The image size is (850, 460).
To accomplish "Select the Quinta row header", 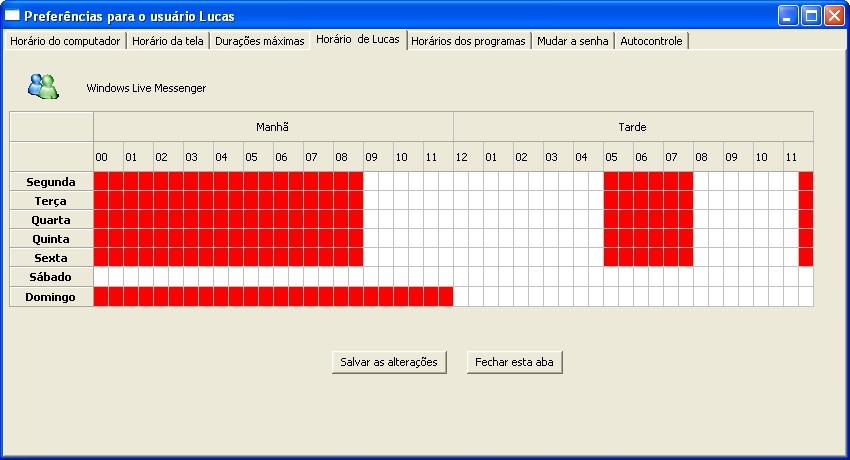I will 51,238.
